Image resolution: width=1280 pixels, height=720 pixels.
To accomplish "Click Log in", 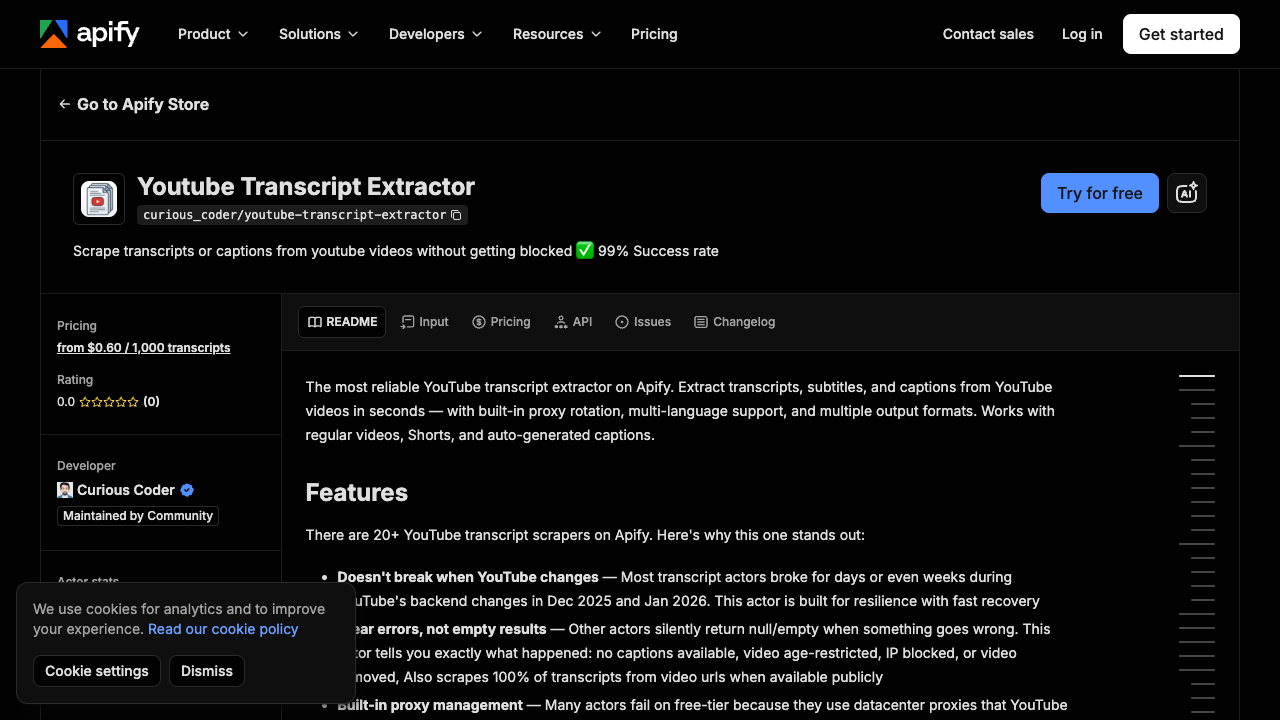I will coord(1082,34).
